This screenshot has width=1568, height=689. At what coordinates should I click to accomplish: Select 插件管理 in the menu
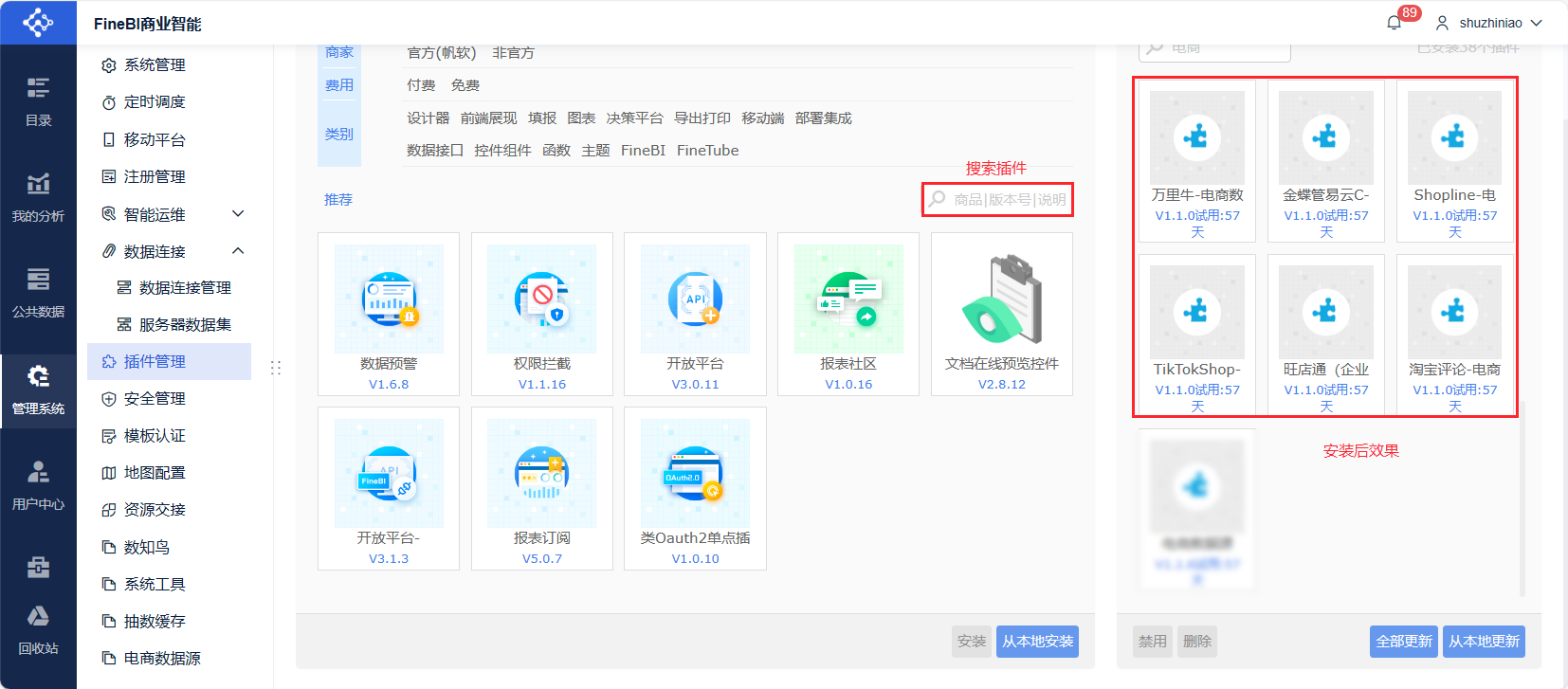(169, 361)
